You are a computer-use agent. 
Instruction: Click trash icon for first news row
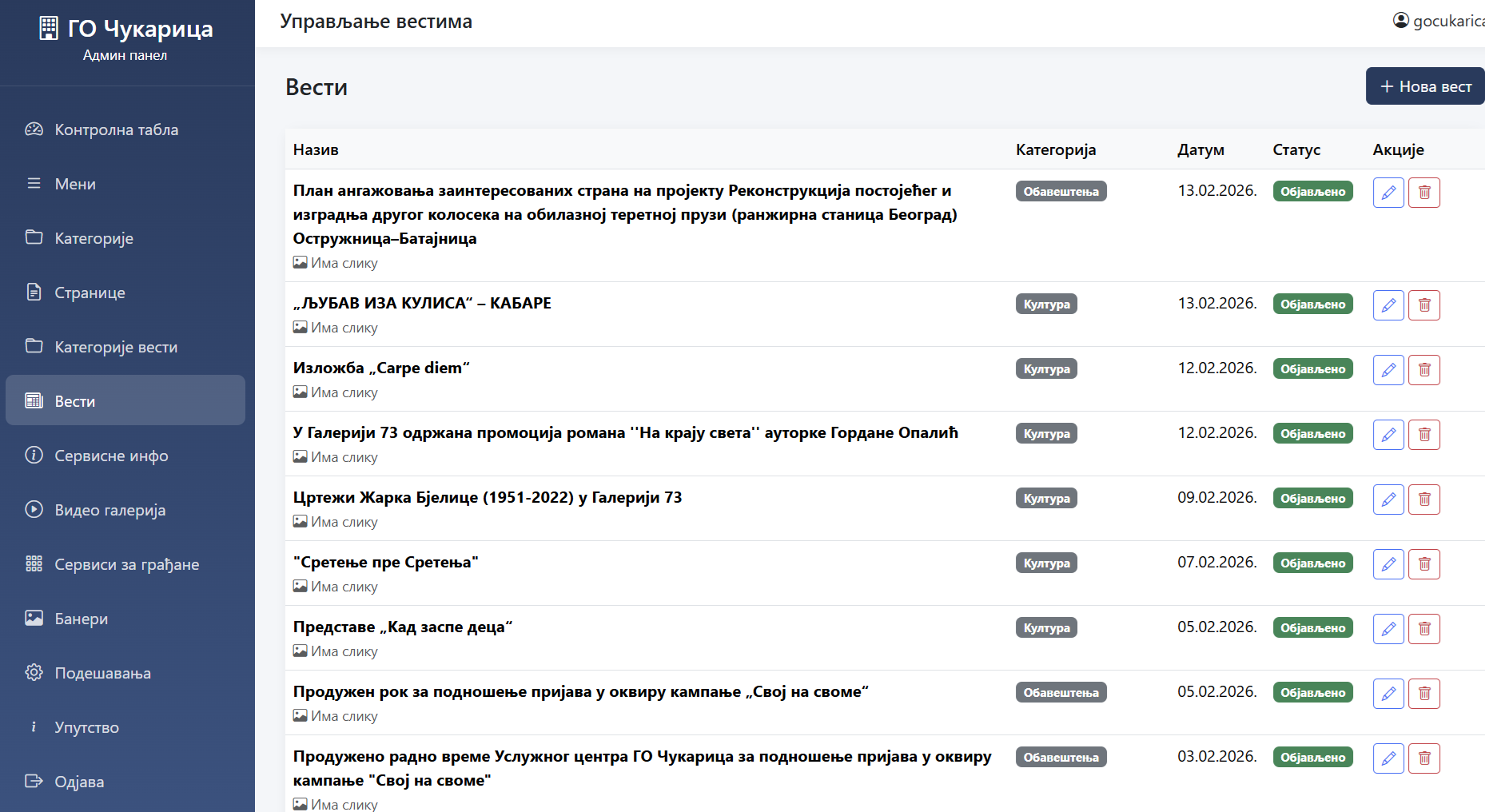click(1424, 193)
